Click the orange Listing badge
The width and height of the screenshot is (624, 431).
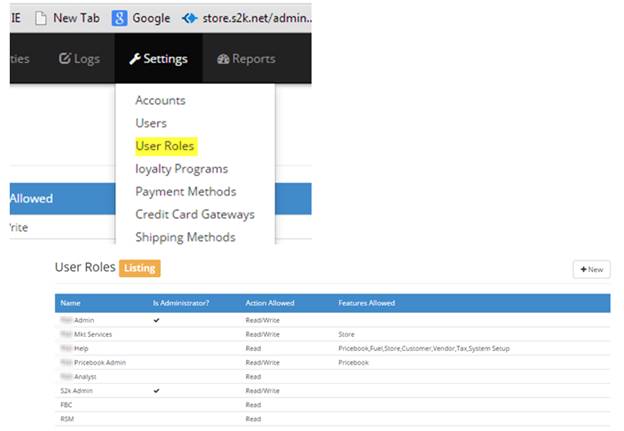tap(139, 268)
